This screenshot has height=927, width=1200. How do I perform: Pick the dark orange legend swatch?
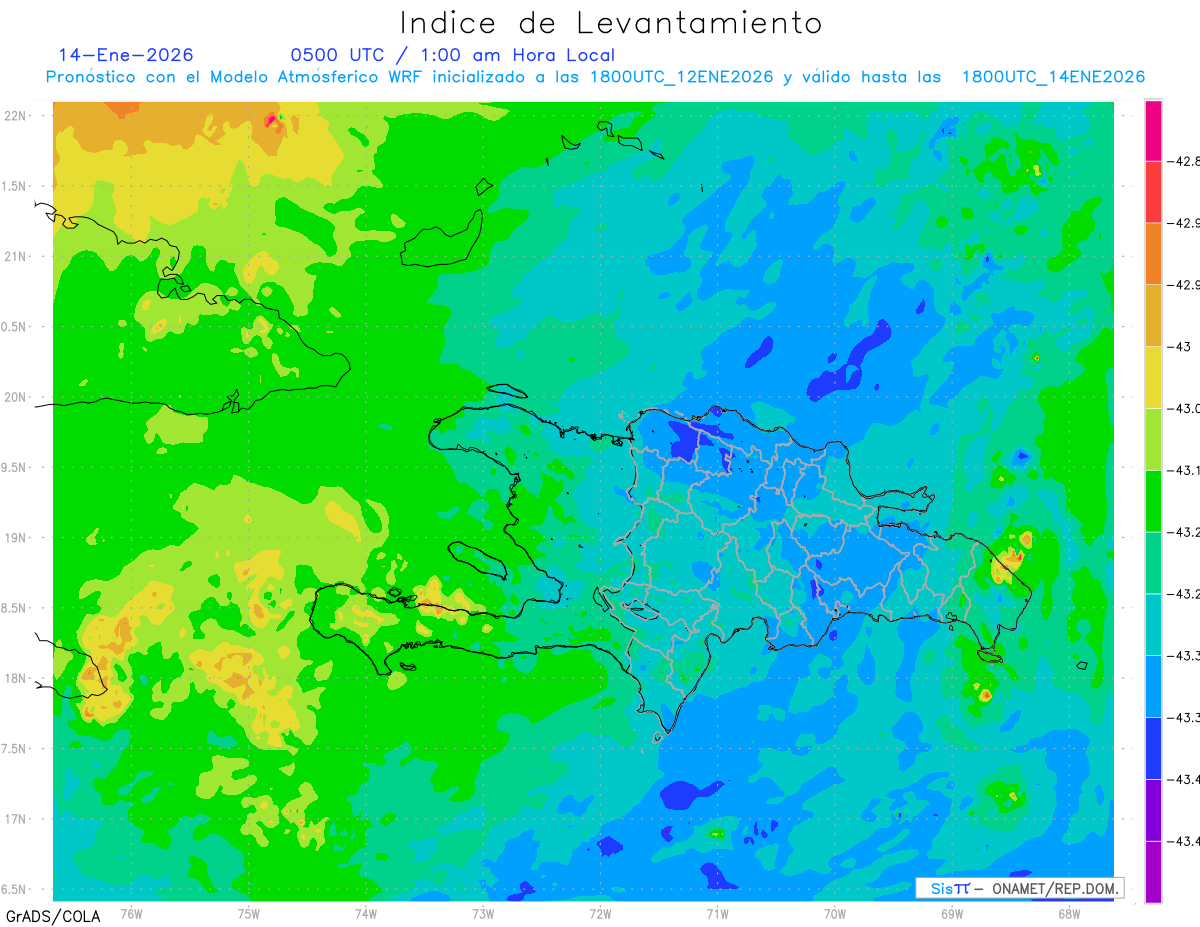tap(1153, 253)
